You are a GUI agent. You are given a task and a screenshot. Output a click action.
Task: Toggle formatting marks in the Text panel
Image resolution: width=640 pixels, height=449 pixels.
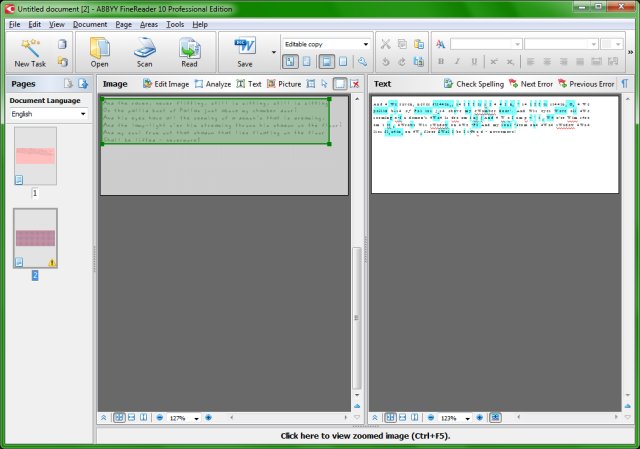coord(625,84)
